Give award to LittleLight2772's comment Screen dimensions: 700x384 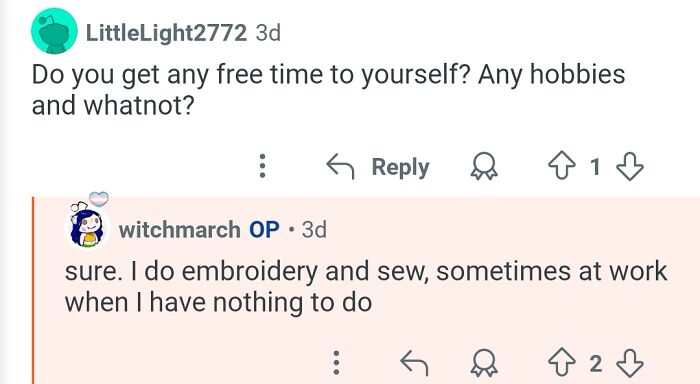coord(484,166)
